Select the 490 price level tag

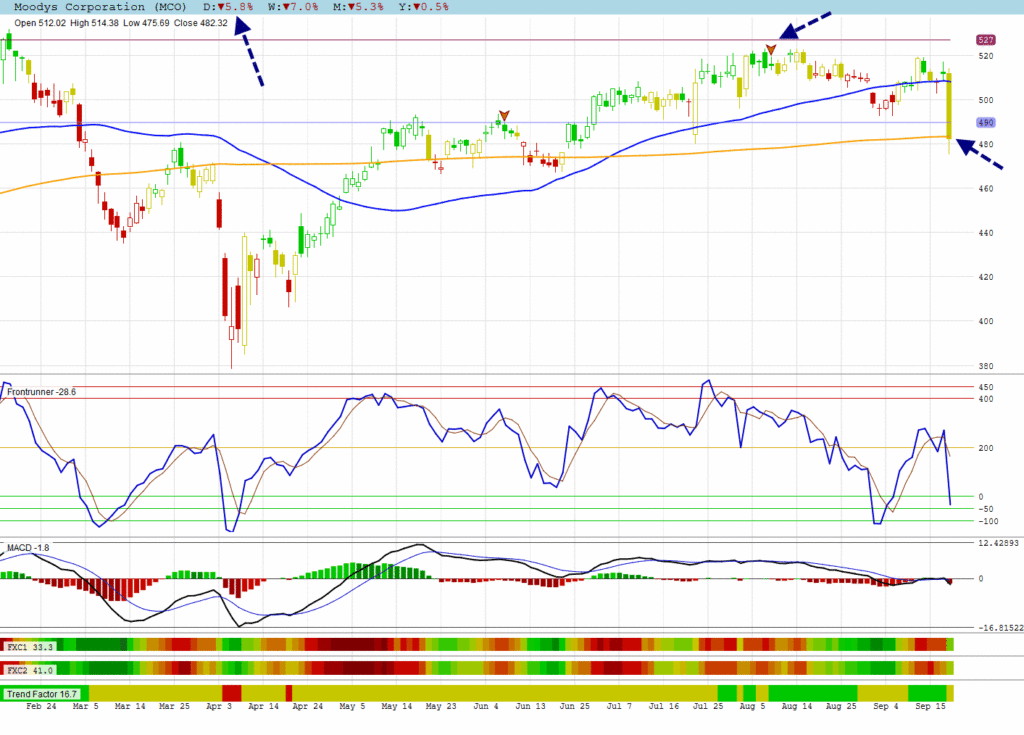(985, 122)
